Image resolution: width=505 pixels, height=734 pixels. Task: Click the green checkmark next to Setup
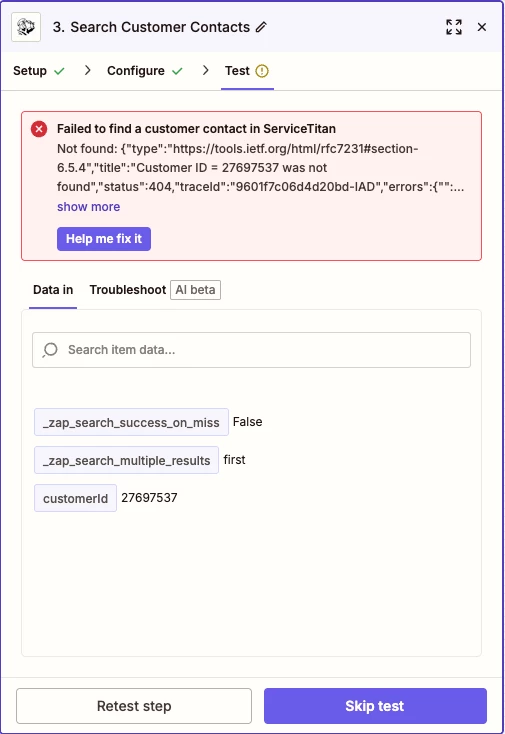[x=59, y=71]
